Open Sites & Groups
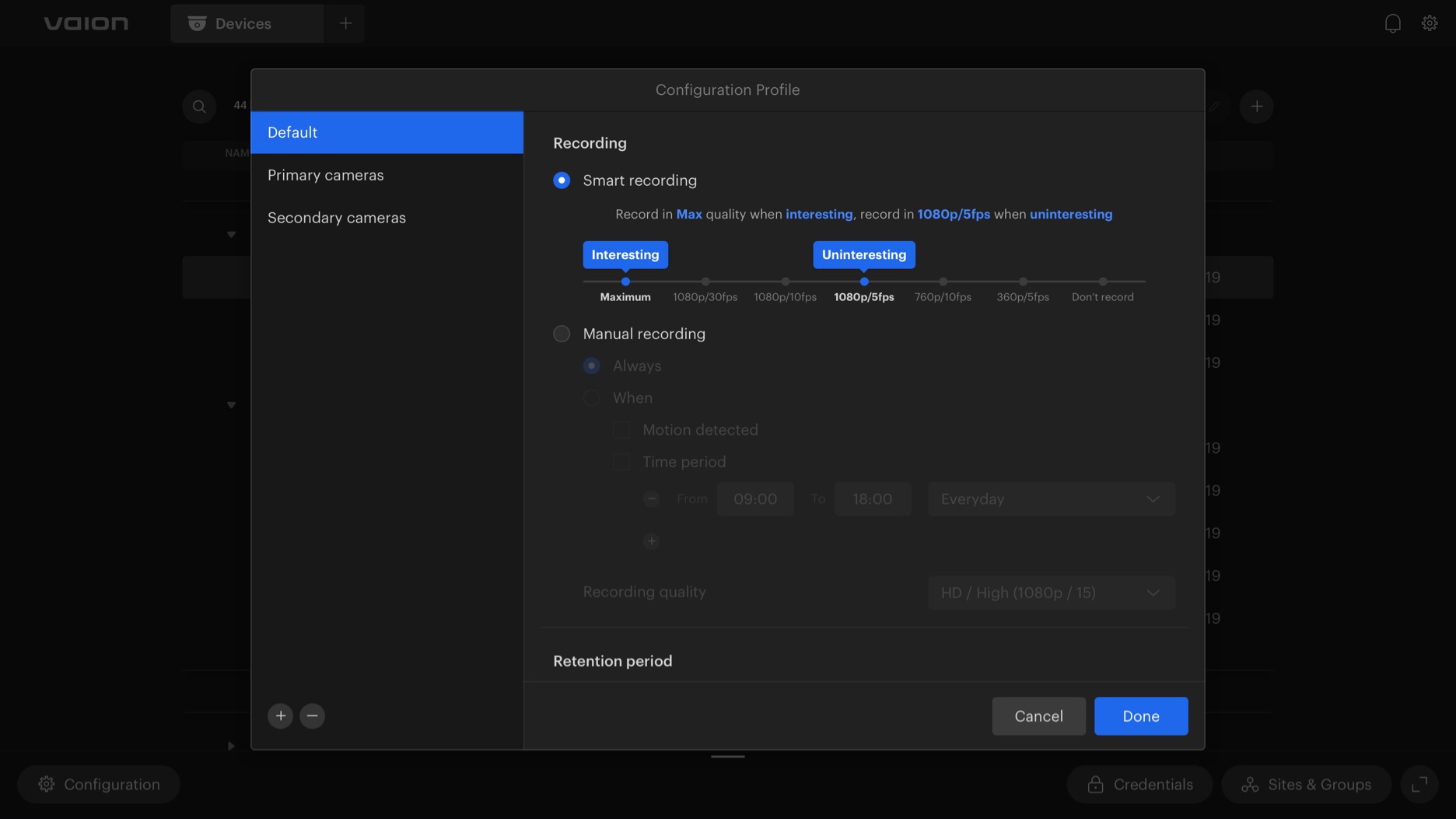The image size is (1456, 819). 1306,784
